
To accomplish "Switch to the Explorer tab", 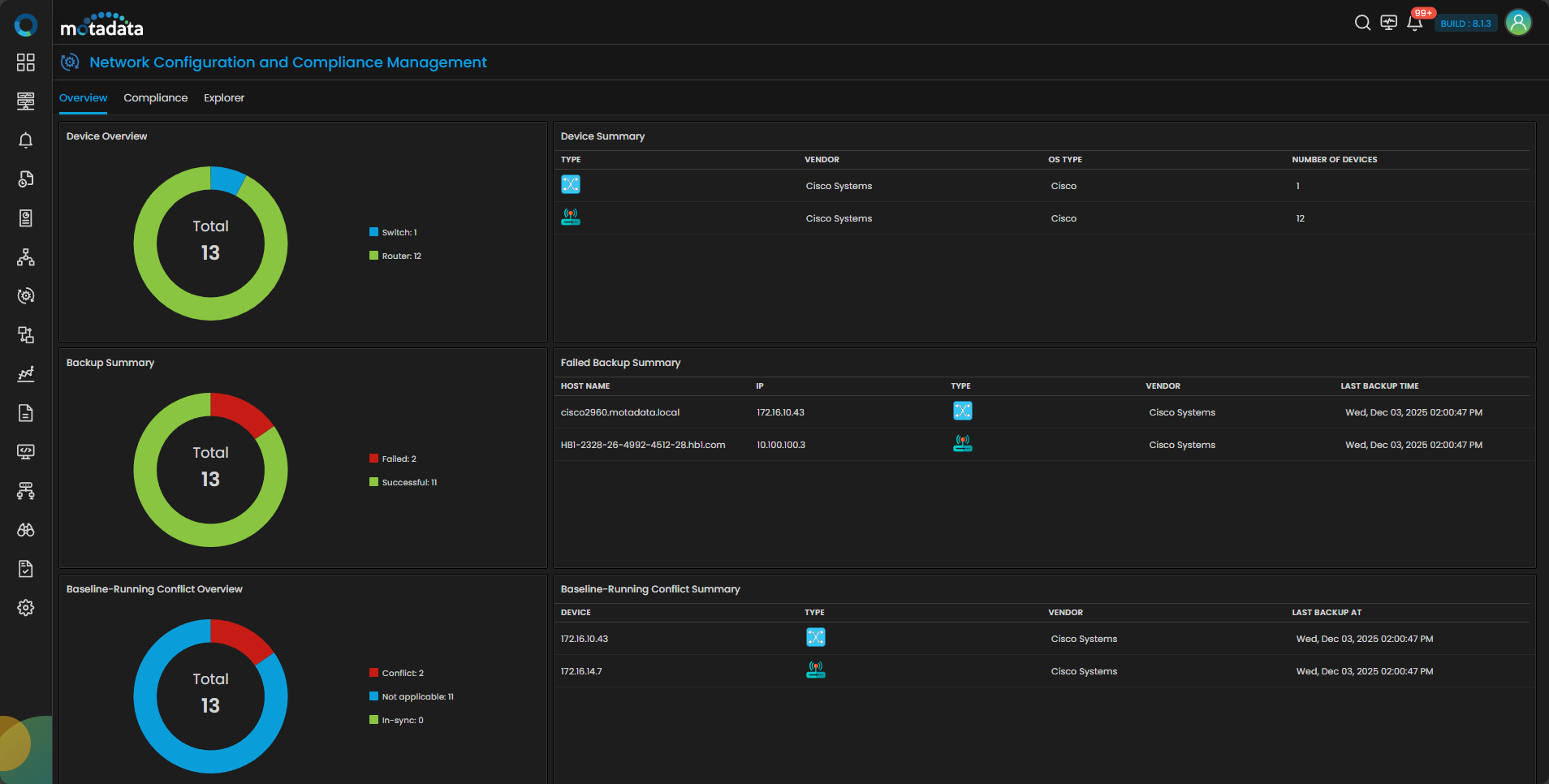I will pos(223,98).
